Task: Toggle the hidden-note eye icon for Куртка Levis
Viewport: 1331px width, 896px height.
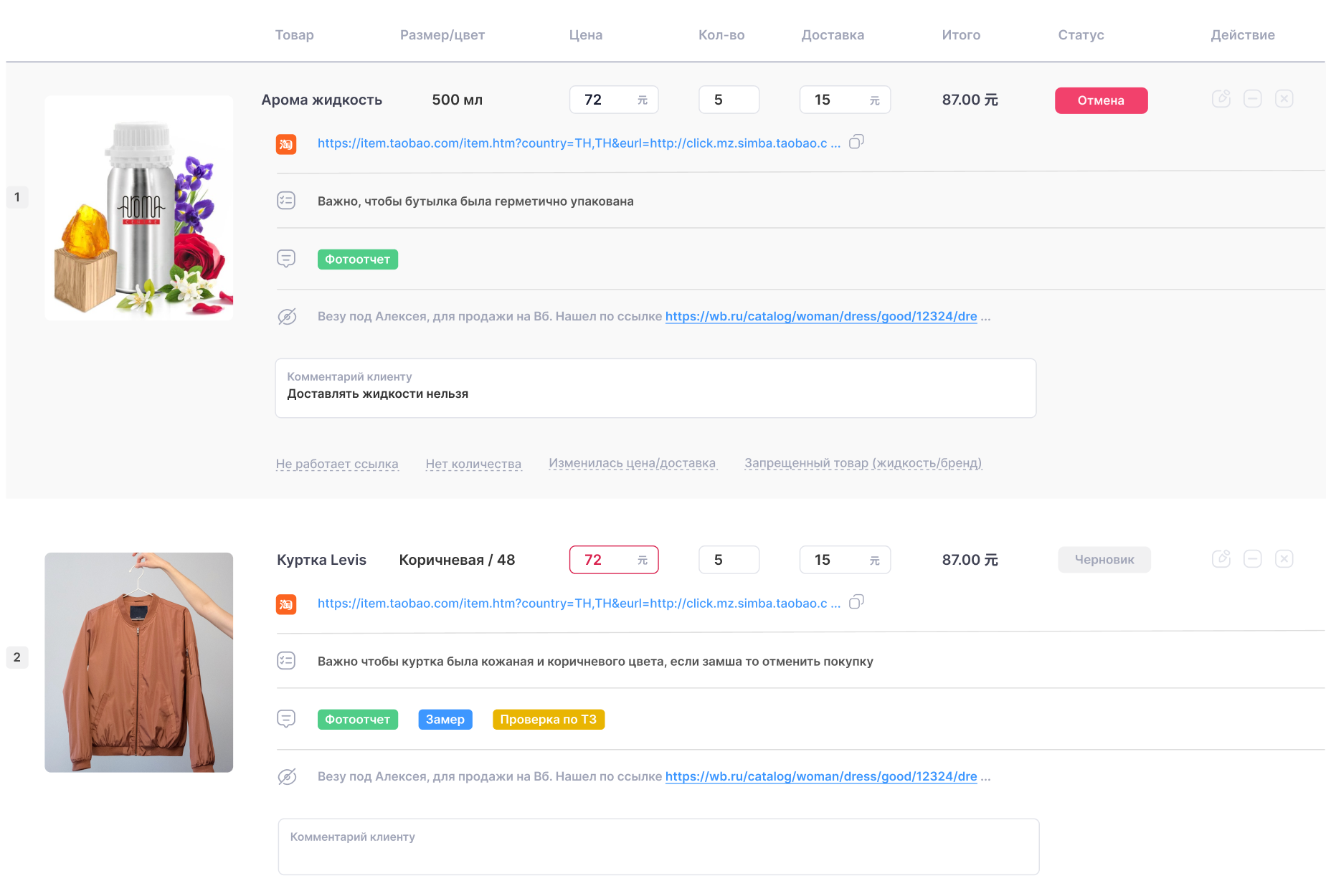Action: [x=287, y=776]
